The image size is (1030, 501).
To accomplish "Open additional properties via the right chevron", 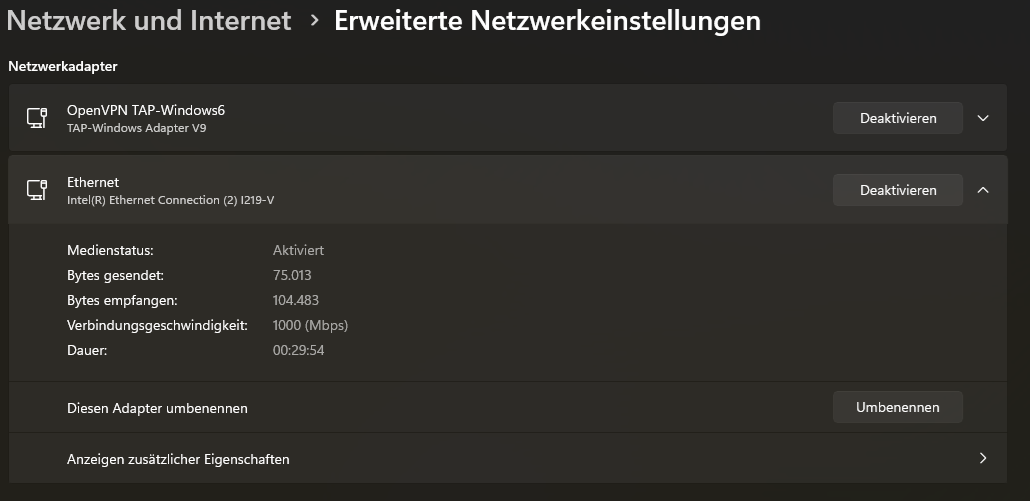I will [983, 459].
